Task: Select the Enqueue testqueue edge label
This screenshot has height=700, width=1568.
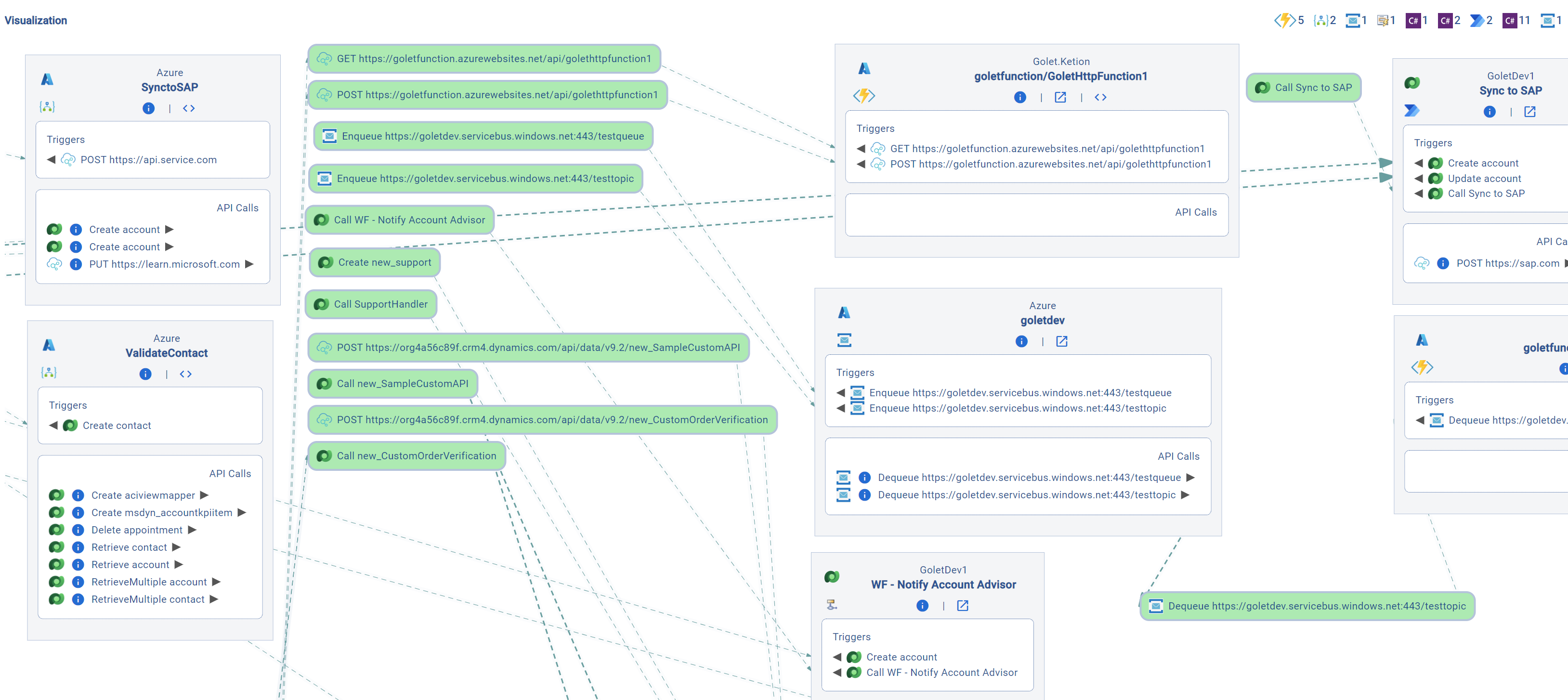Action: pyautogui.click(x=483, y=136)
